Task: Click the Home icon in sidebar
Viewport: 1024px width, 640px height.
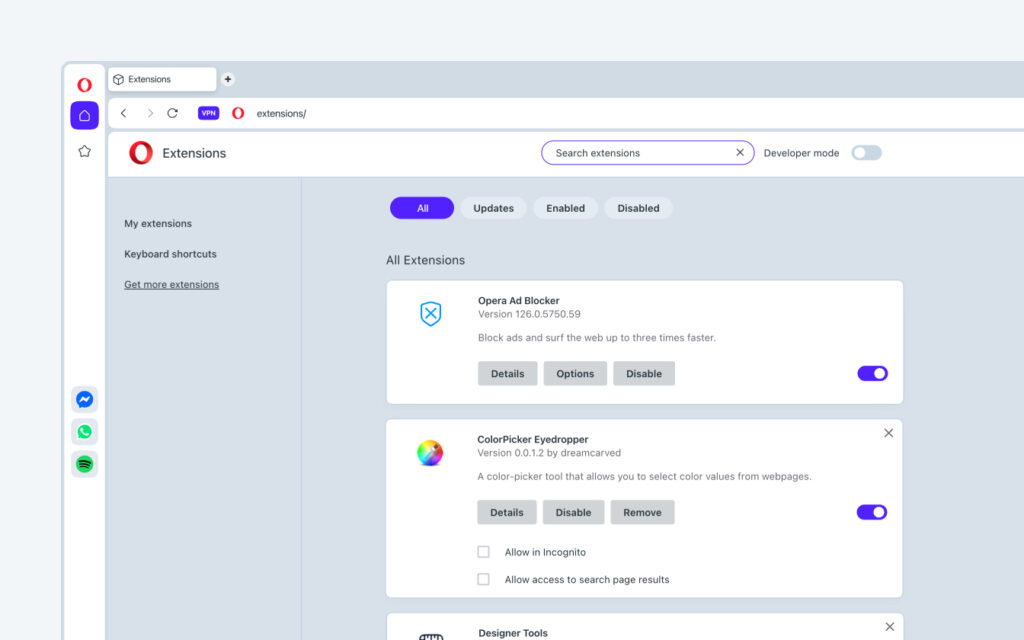Action: [x=84, y=115]
